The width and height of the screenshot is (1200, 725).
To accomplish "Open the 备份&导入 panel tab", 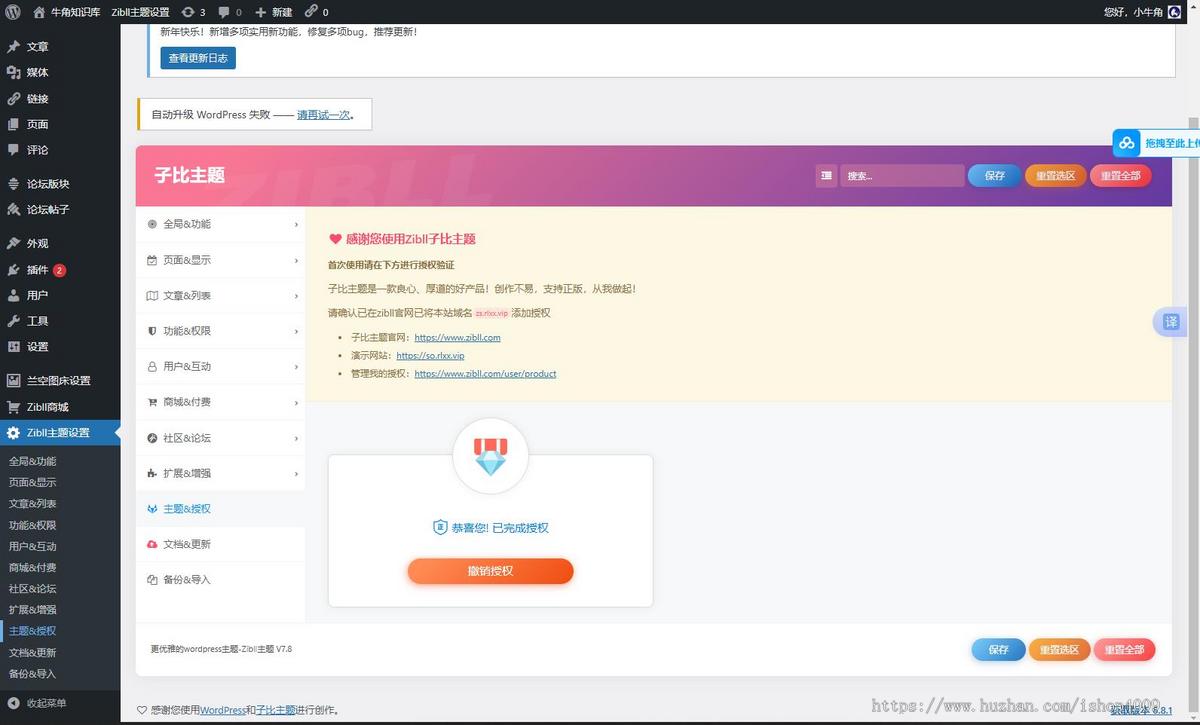I will 220,580.
